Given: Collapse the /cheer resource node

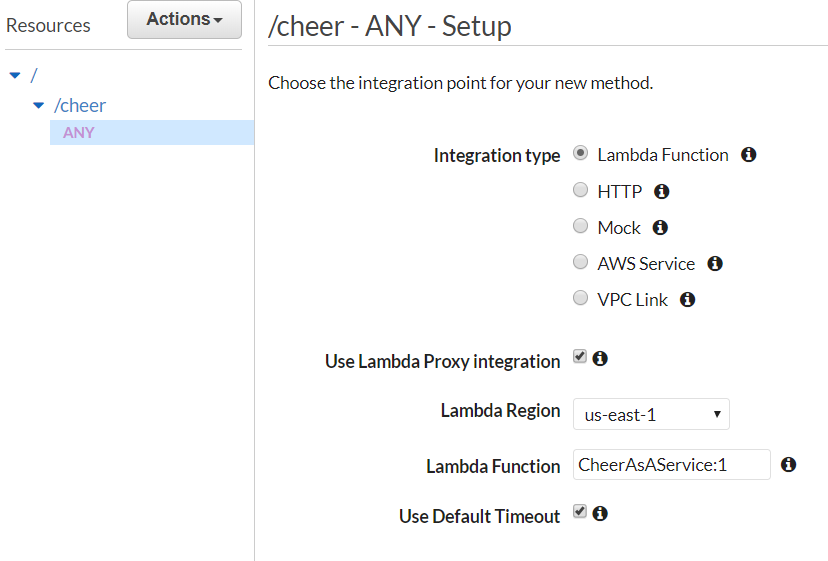Looking at the screenshot, I should pyautogui.click(x=39, y=105).
